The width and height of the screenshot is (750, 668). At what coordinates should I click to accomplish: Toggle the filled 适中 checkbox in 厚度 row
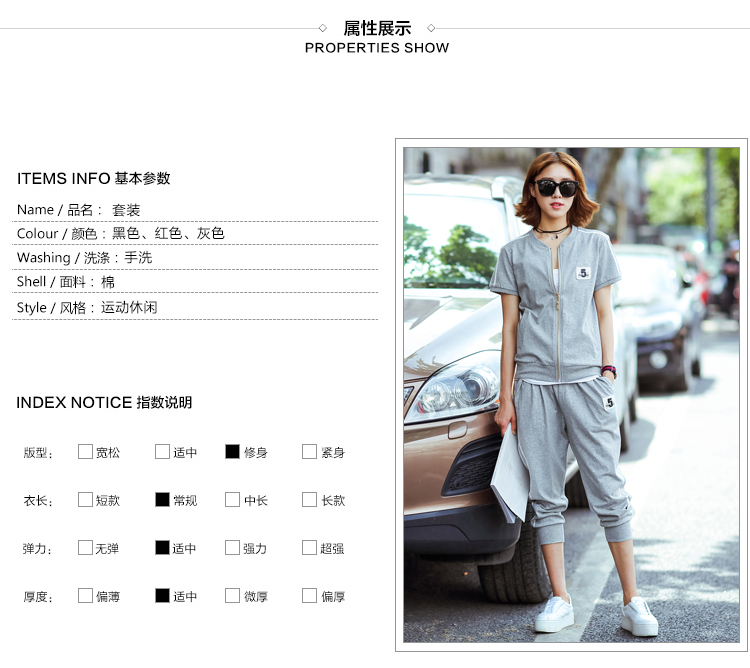click(x=162, y=595)
